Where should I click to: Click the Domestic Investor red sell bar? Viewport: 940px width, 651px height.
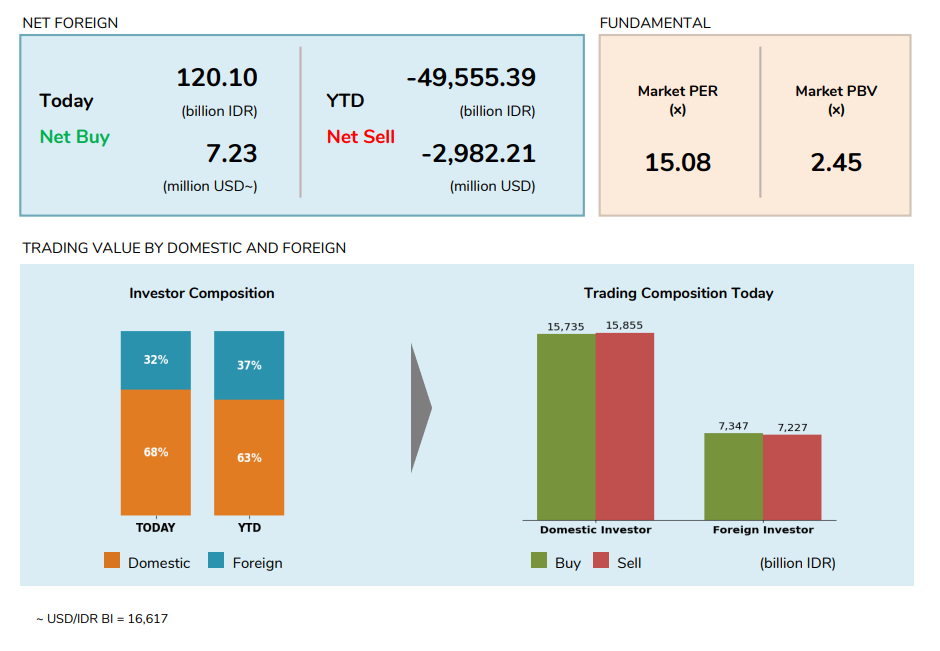624,426
